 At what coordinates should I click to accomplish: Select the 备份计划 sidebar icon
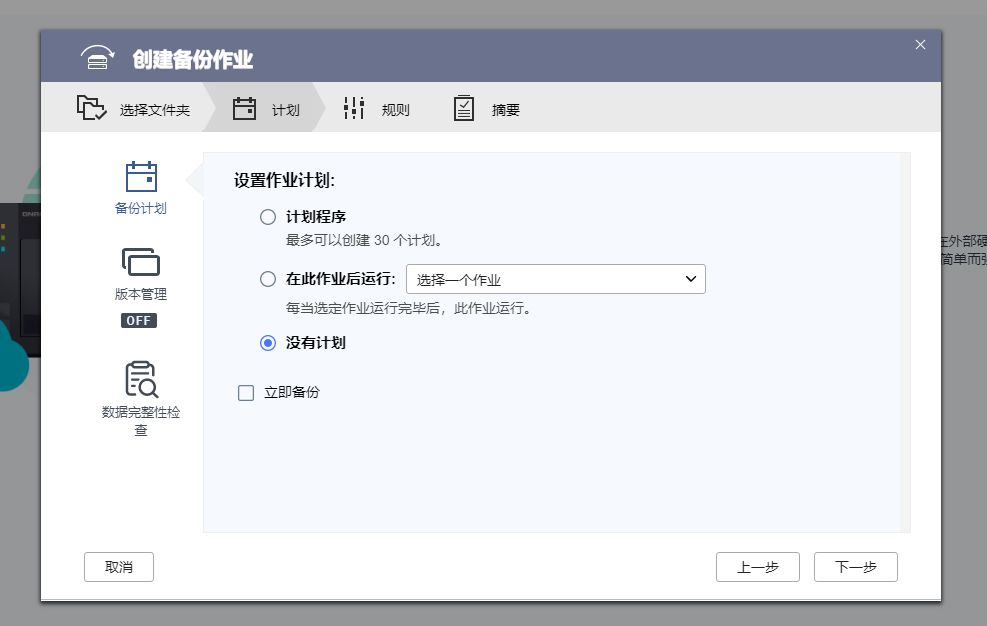140,176
